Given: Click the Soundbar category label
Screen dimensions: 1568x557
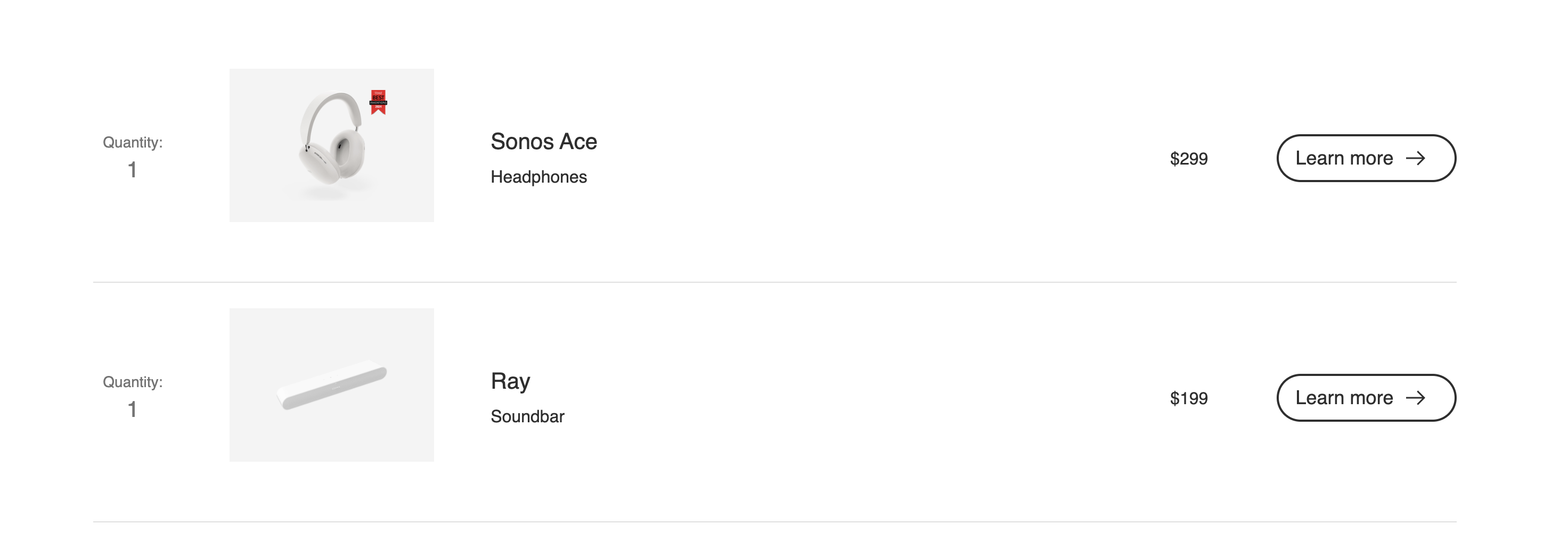Looking at the screenshot, I should pos(527,416).
